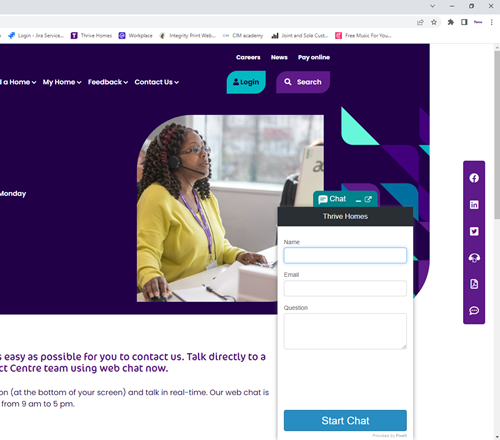The image size is (500, 440).
Task: Open the Twitter icon in sidebar
Action: click(x=474, y=231)
